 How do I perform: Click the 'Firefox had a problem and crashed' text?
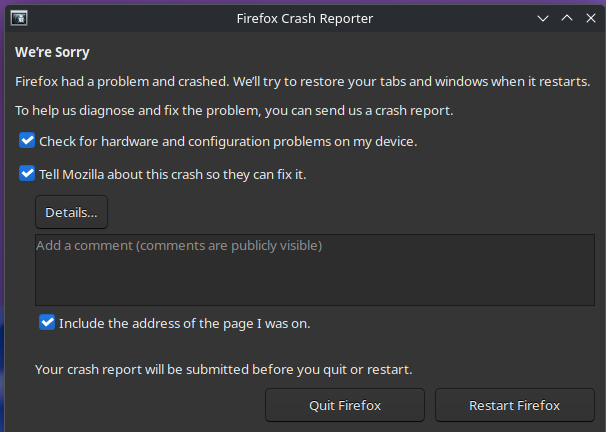pyautogui.click(x=122, y=82)
